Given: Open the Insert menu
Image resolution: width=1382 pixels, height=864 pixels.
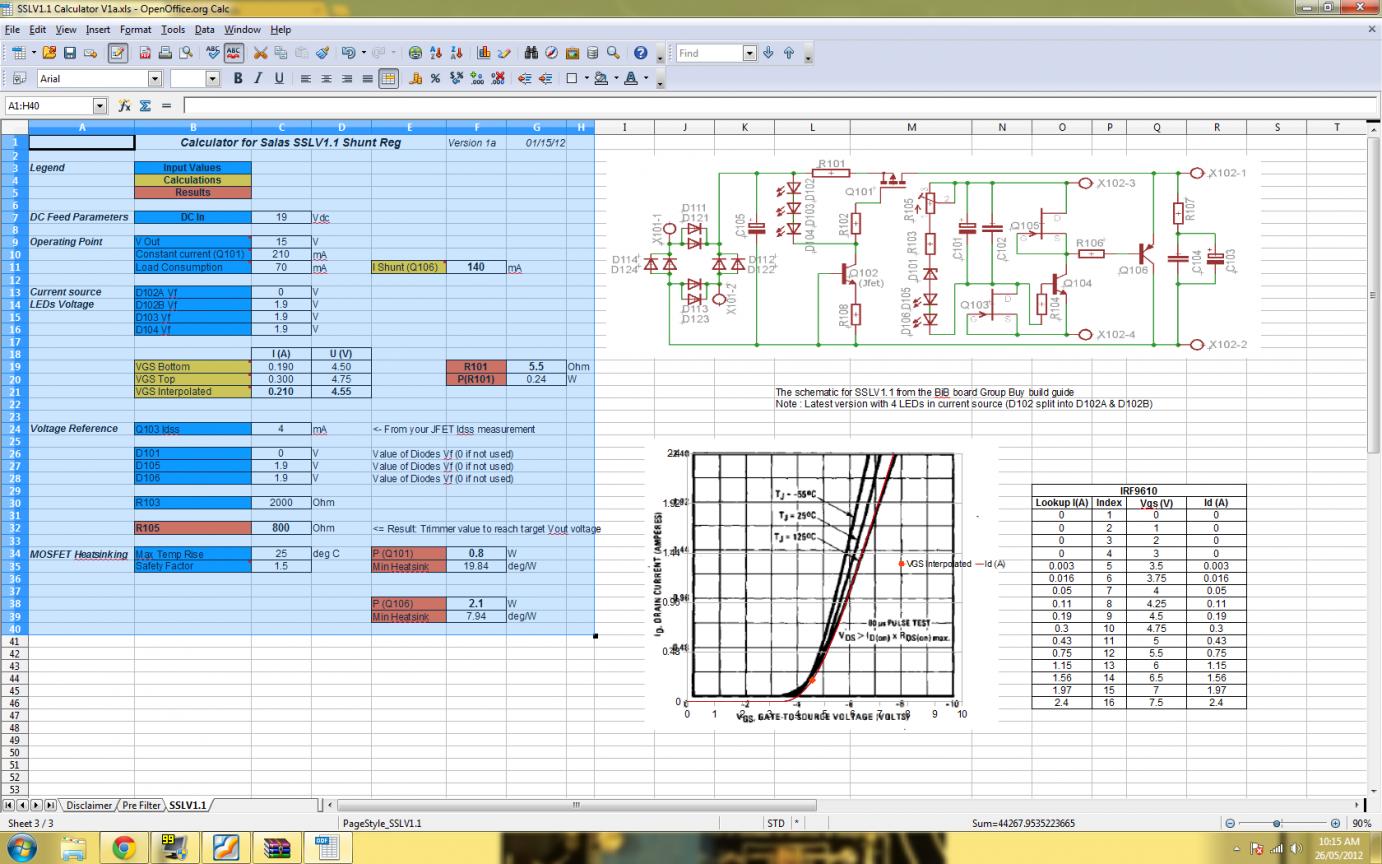Looking at the screenshot, I should pyautogui.click(x=98, y=30).
